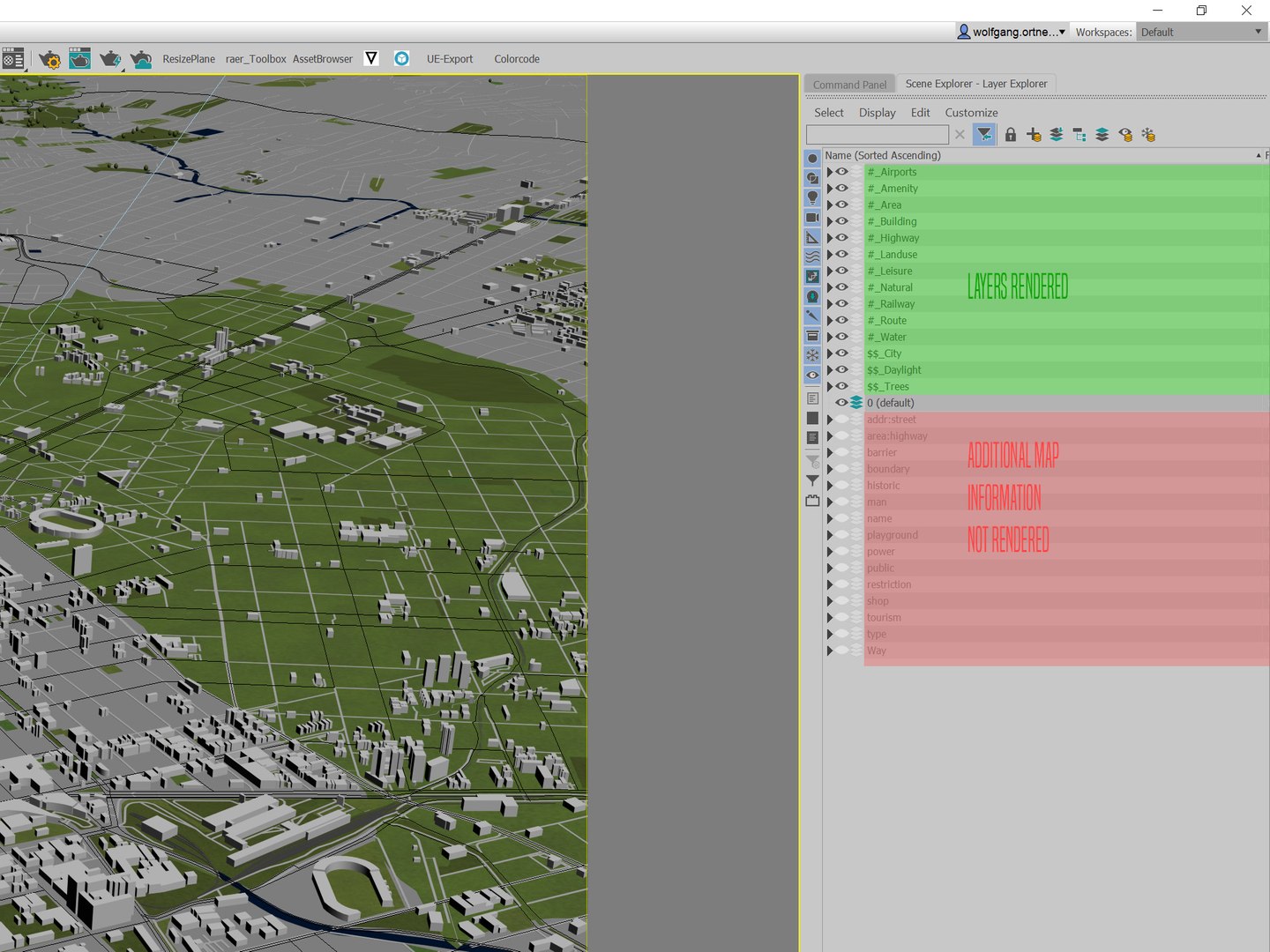Click Render Production teapot lightning icon

click(x=110, y=59)
